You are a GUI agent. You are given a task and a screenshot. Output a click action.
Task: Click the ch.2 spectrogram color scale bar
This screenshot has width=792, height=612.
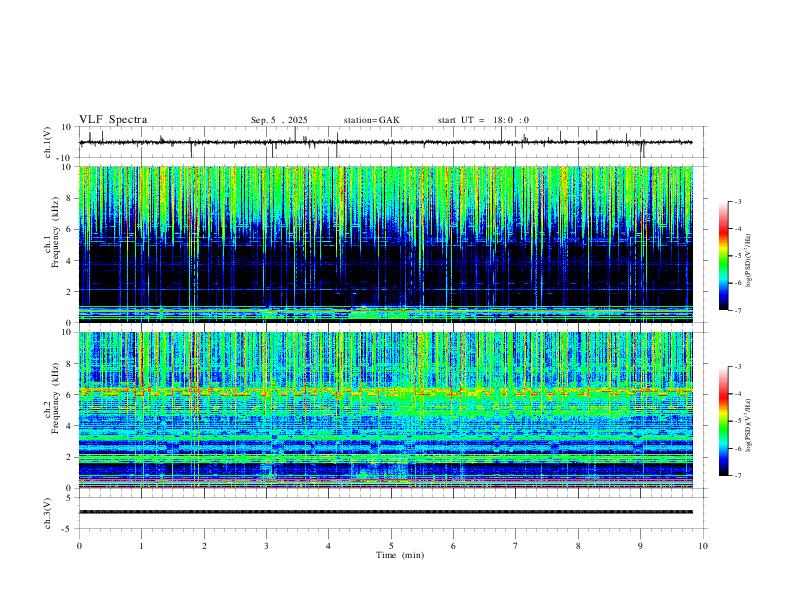pos(723,421)
